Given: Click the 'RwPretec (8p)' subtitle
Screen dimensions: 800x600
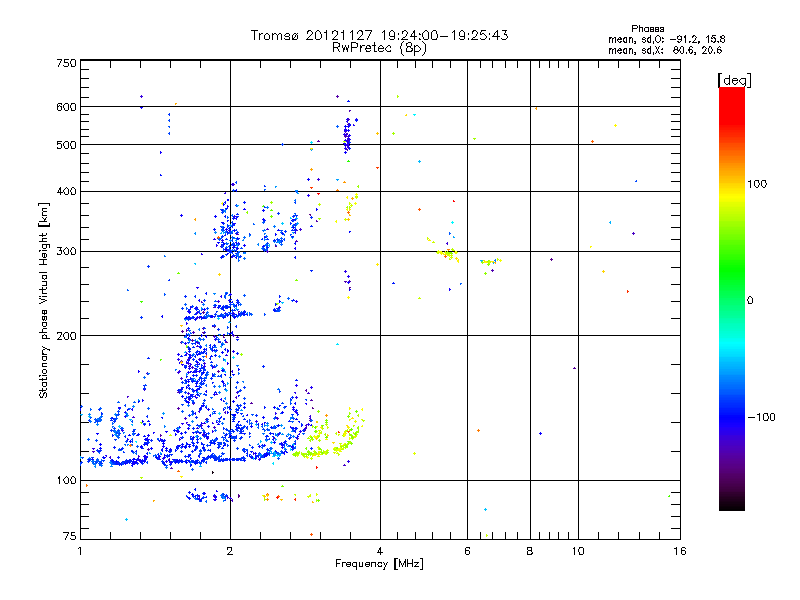Looking at the screenshot, I should click(379, 48).
